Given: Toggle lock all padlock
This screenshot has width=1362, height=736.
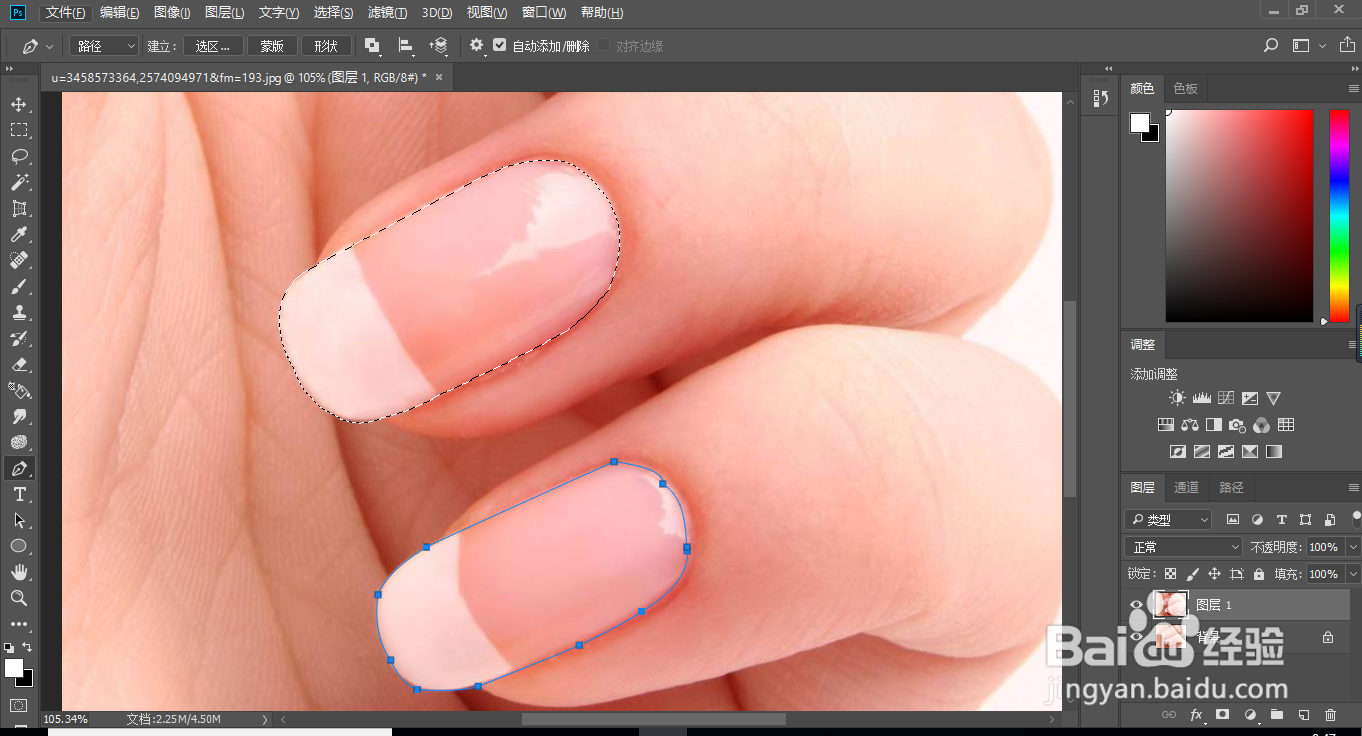Looking at the screenshot, I should (x=1258, y=574).
